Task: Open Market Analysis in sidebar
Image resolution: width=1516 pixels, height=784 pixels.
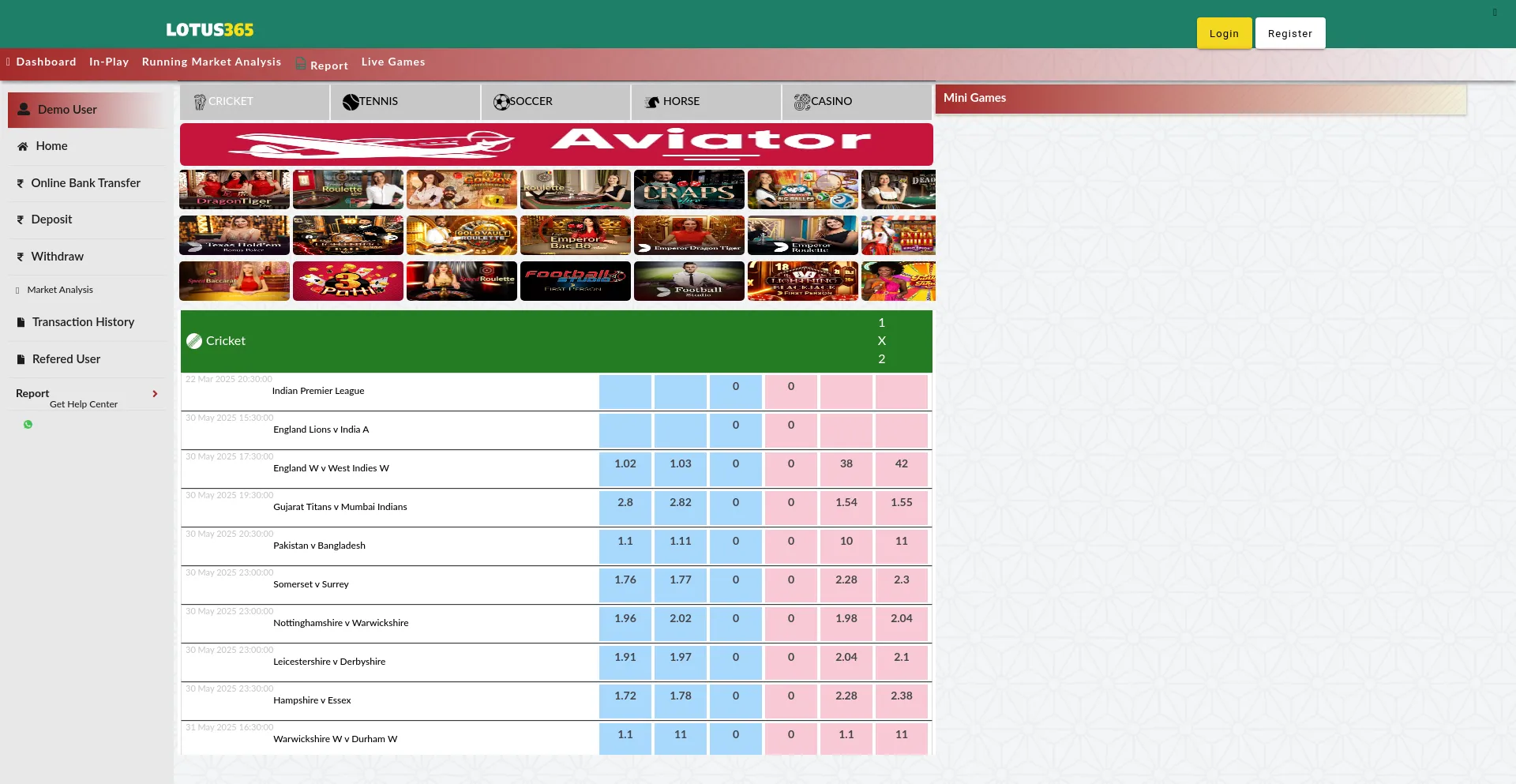Action: [60, 290]
